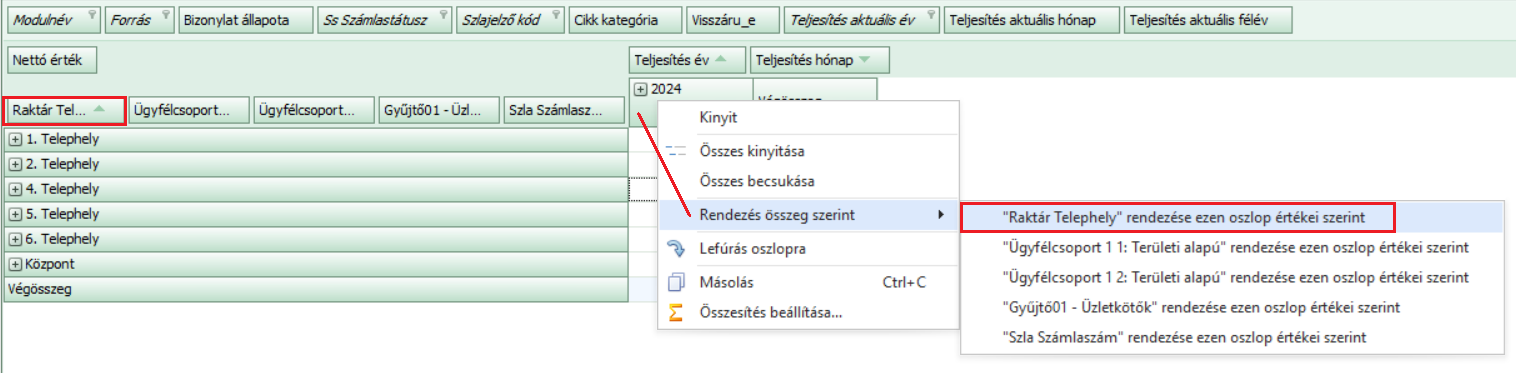Click the Ss Számlastátusz field button
Viewport: 1516px width, 373px height.
[384, 20]
